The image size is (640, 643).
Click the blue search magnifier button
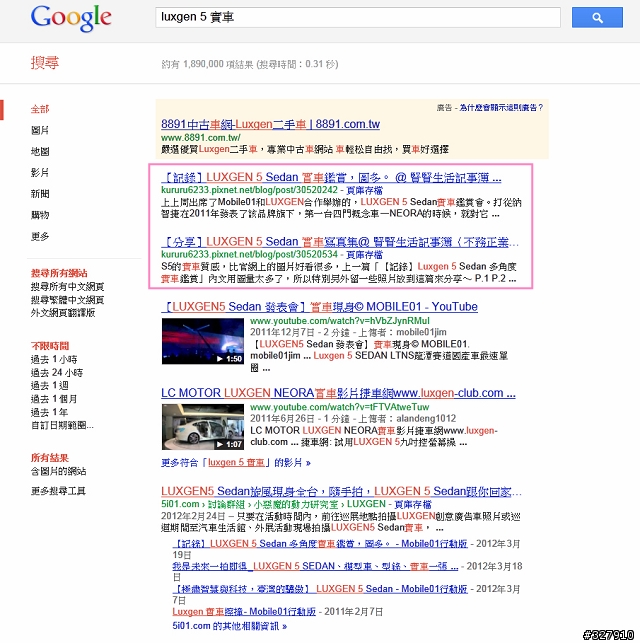pyautogui.click(x=597, y=18)
